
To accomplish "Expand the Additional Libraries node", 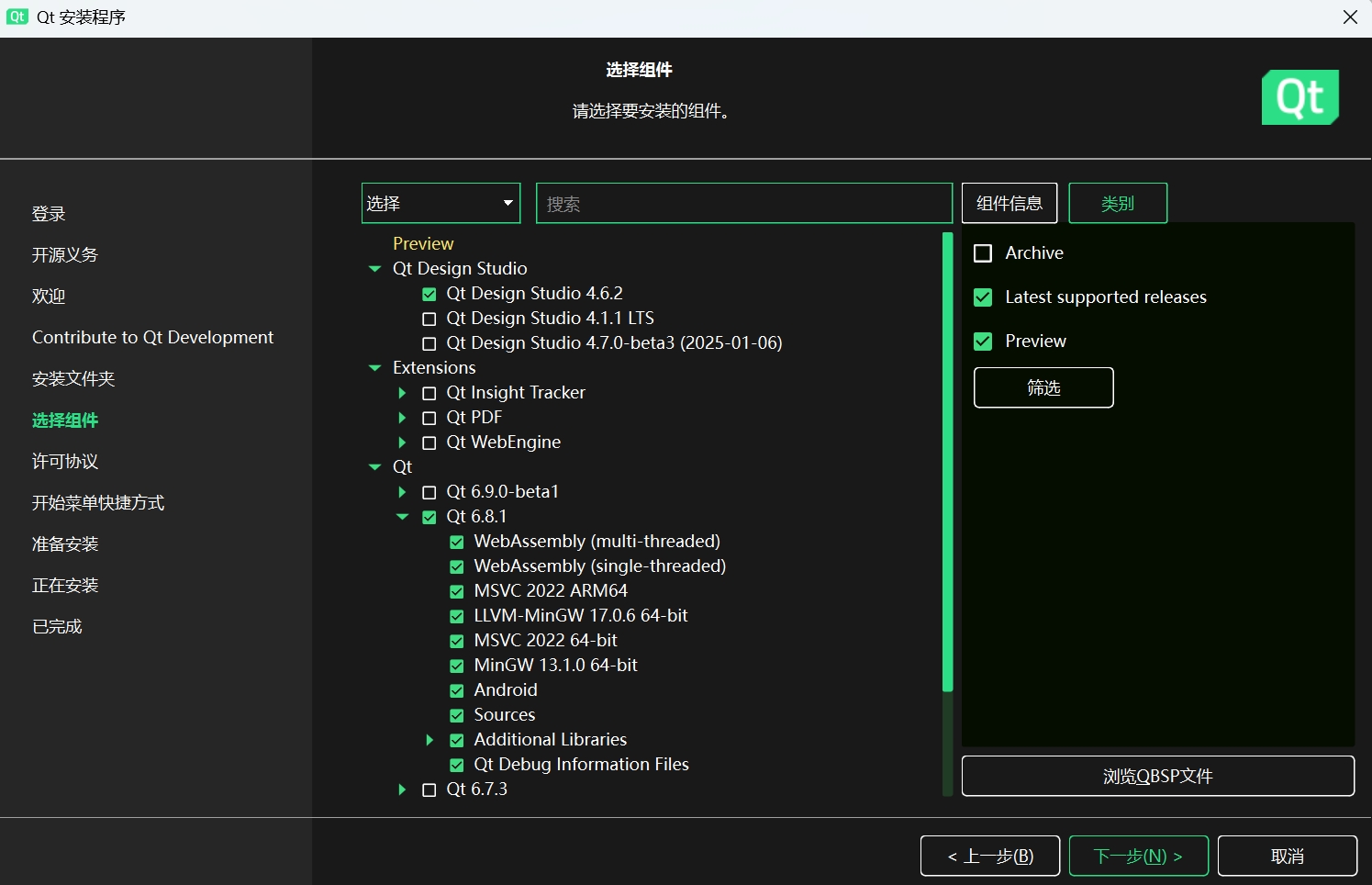I will (x=429, y=740).
